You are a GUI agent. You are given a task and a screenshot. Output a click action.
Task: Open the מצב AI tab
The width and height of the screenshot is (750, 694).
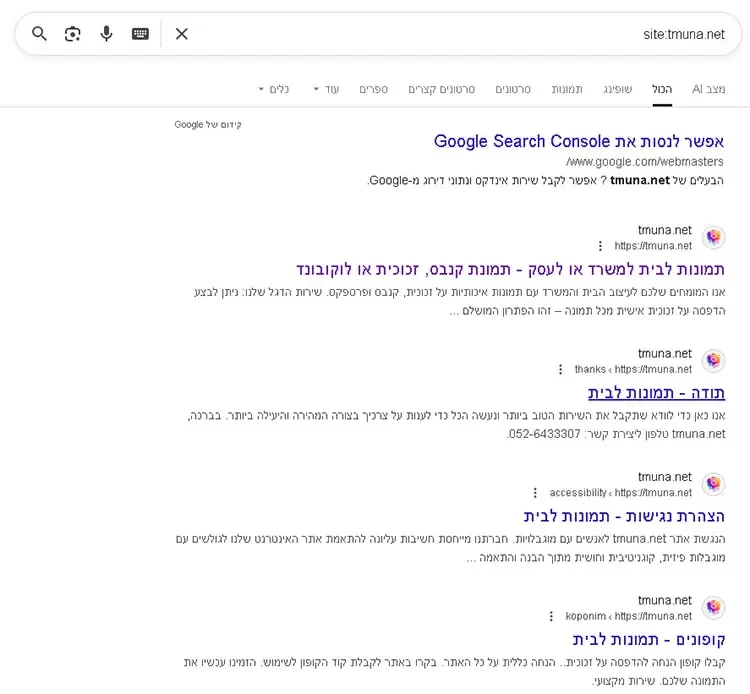[708, 89]
